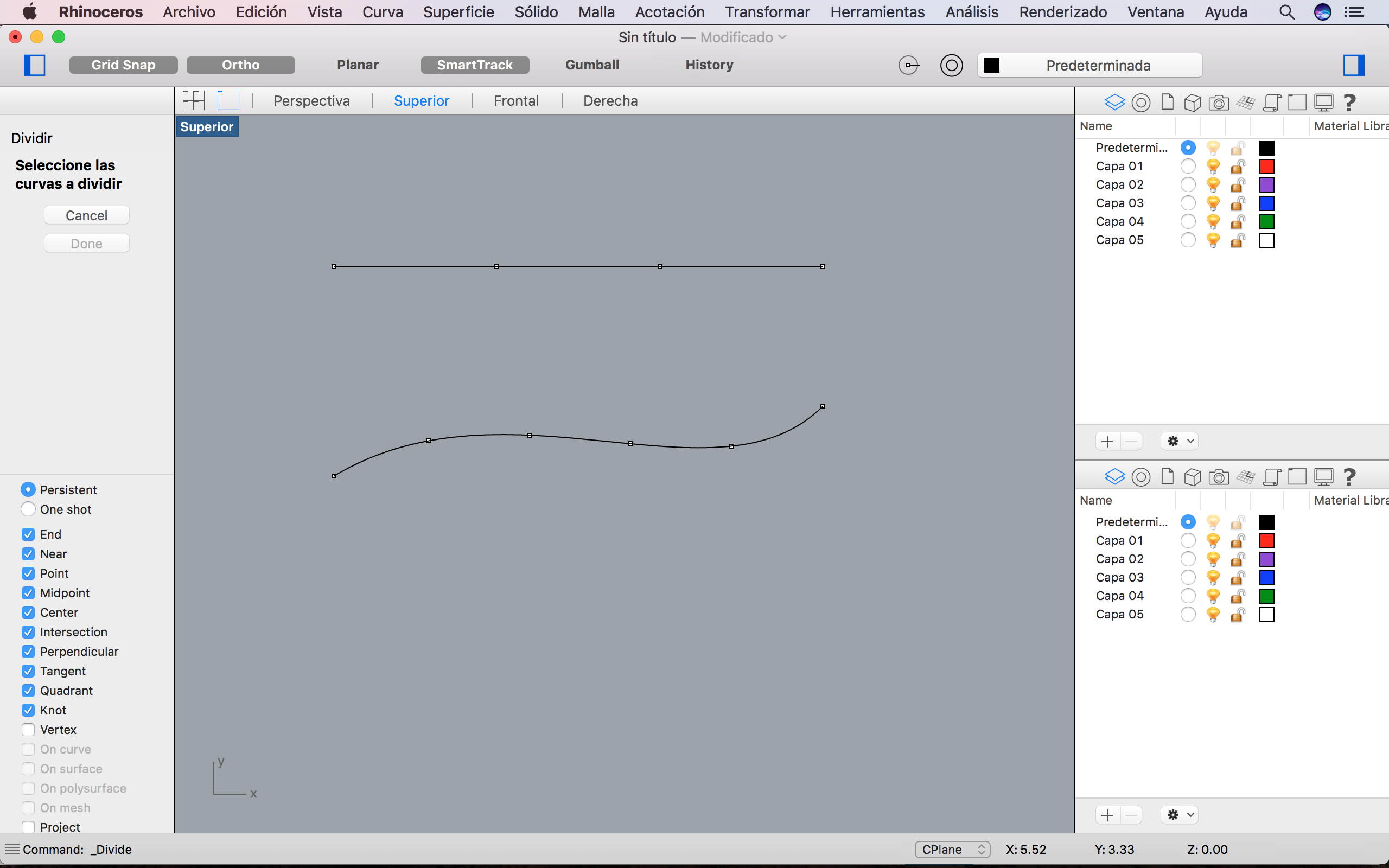1389x868 pixels.
Task: Open the Curva menu
Action: [x=383, y=11]
